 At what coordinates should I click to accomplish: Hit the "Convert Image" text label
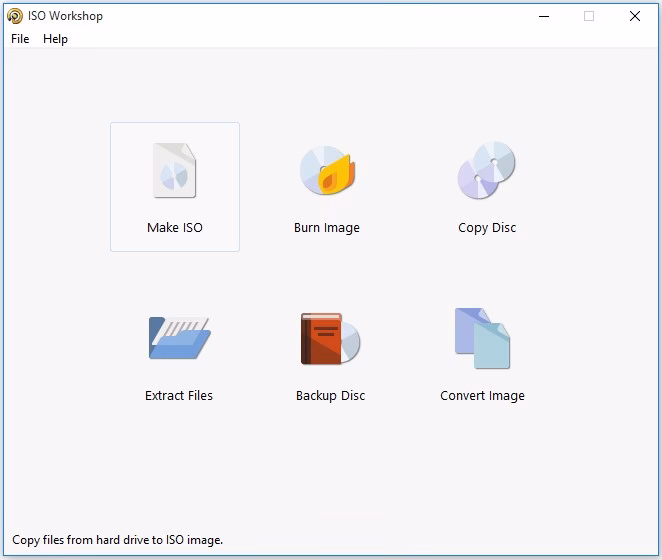pyautogui.click(x=482, y=396)
